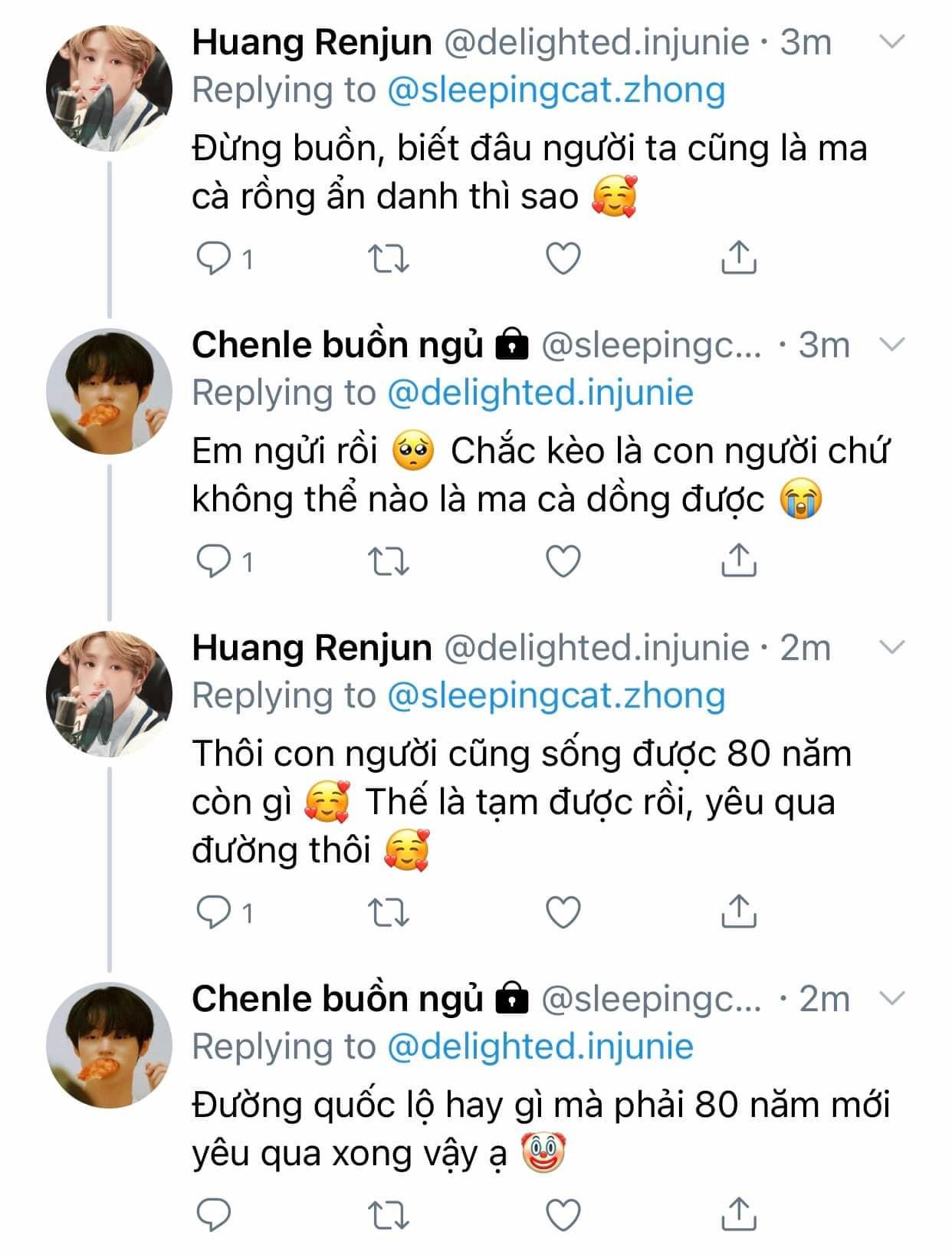The width and height of the screenshot is (952, 1255).
Task: Share Chenle's 'Em ngửi rồi' tweet
Action: (739, 561)
